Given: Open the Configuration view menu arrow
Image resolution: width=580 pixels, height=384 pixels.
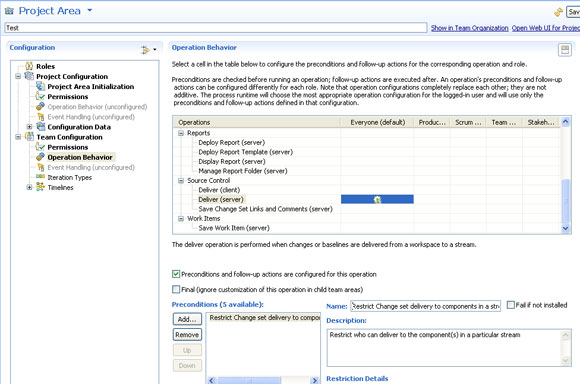Looking at the screenshot, I should click(x=155, y=49).
